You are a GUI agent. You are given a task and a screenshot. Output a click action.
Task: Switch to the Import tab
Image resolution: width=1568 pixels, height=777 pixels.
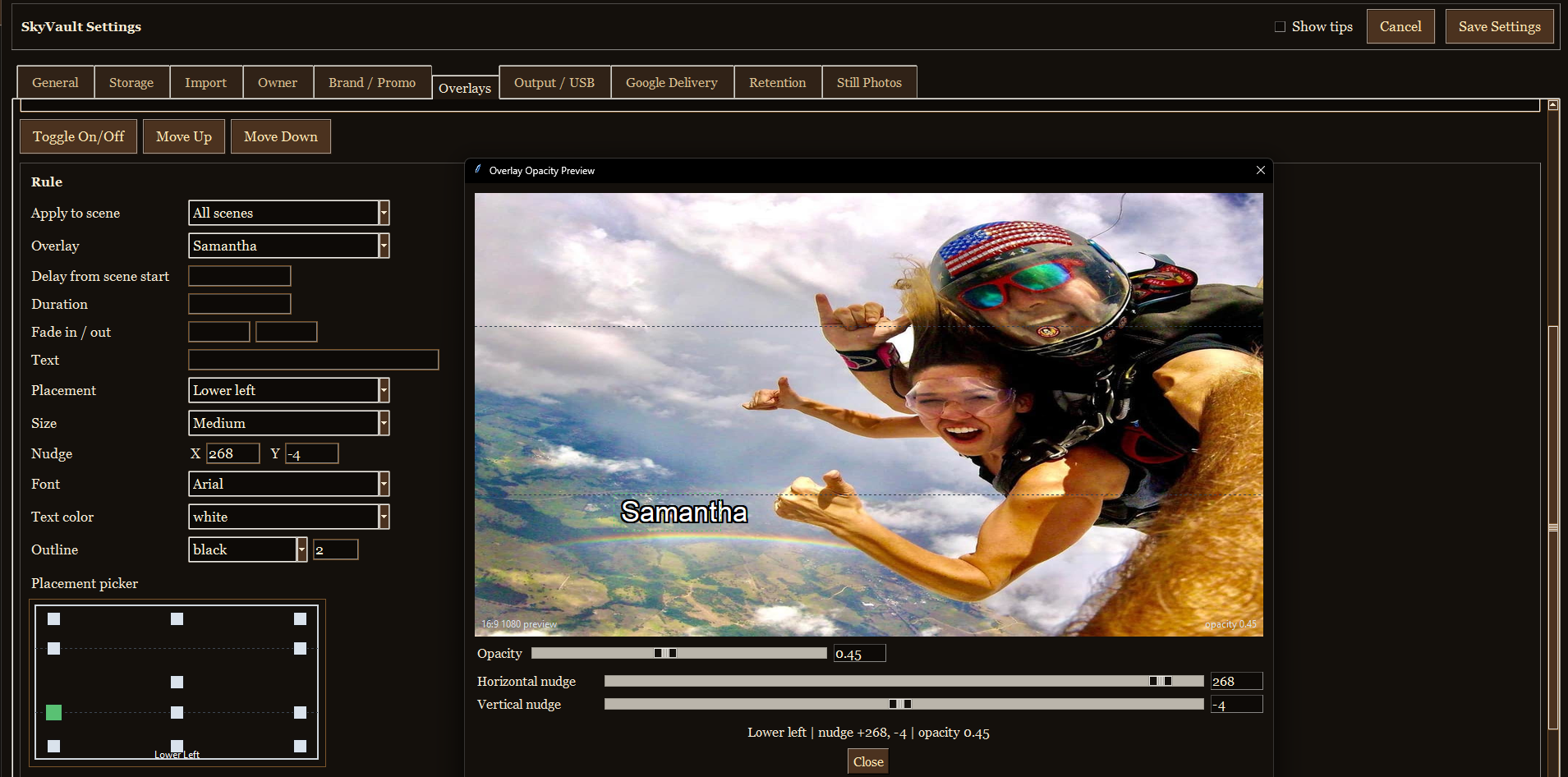[x=205, y=82]
